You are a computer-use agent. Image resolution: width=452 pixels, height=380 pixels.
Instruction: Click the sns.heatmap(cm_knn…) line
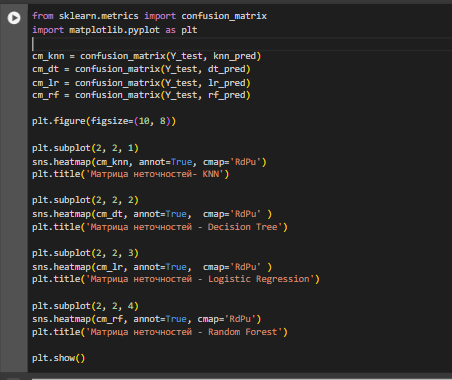point(149,162)
